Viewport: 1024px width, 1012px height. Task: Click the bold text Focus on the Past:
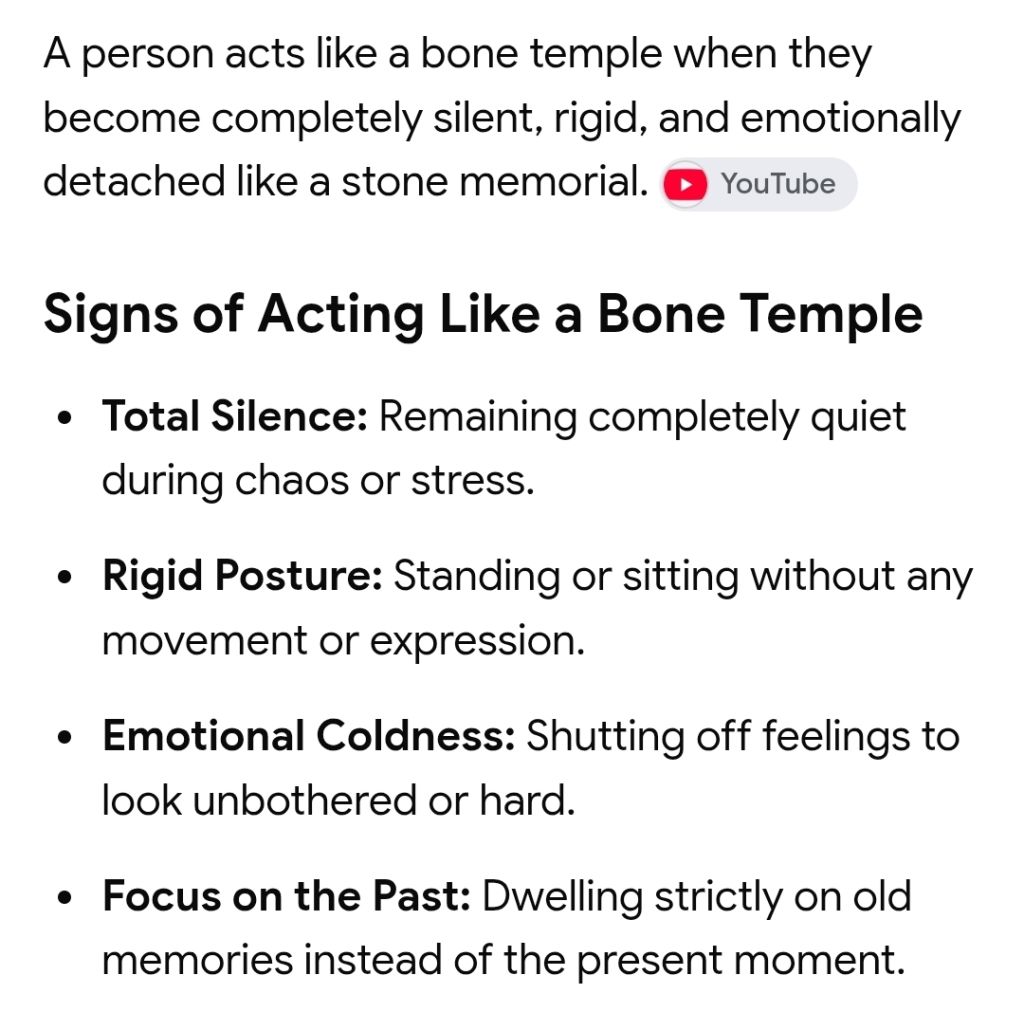point(287,896)
